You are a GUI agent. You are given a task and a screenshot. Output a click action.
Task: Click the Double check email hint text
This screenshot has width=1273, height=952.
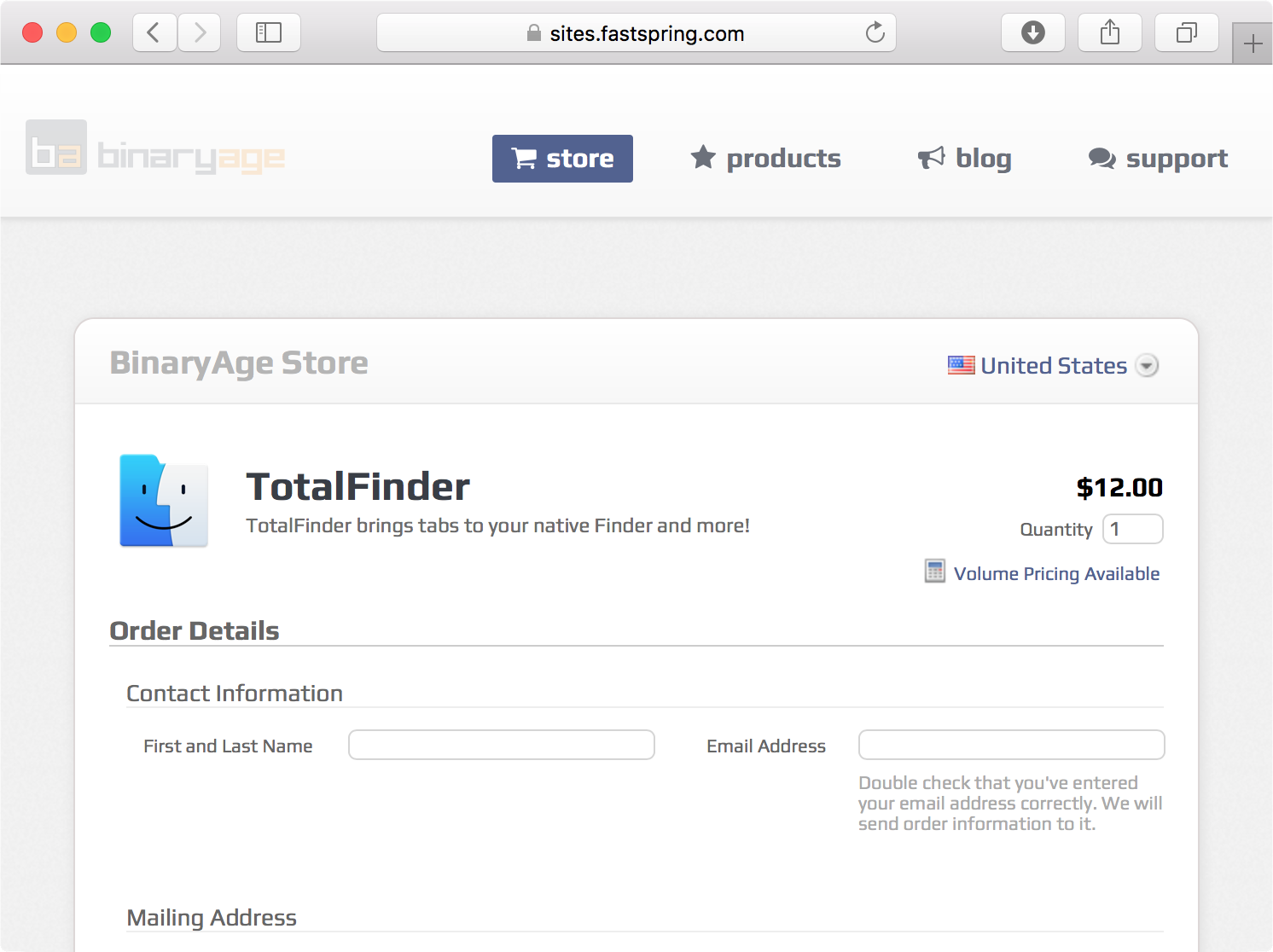1010,803
